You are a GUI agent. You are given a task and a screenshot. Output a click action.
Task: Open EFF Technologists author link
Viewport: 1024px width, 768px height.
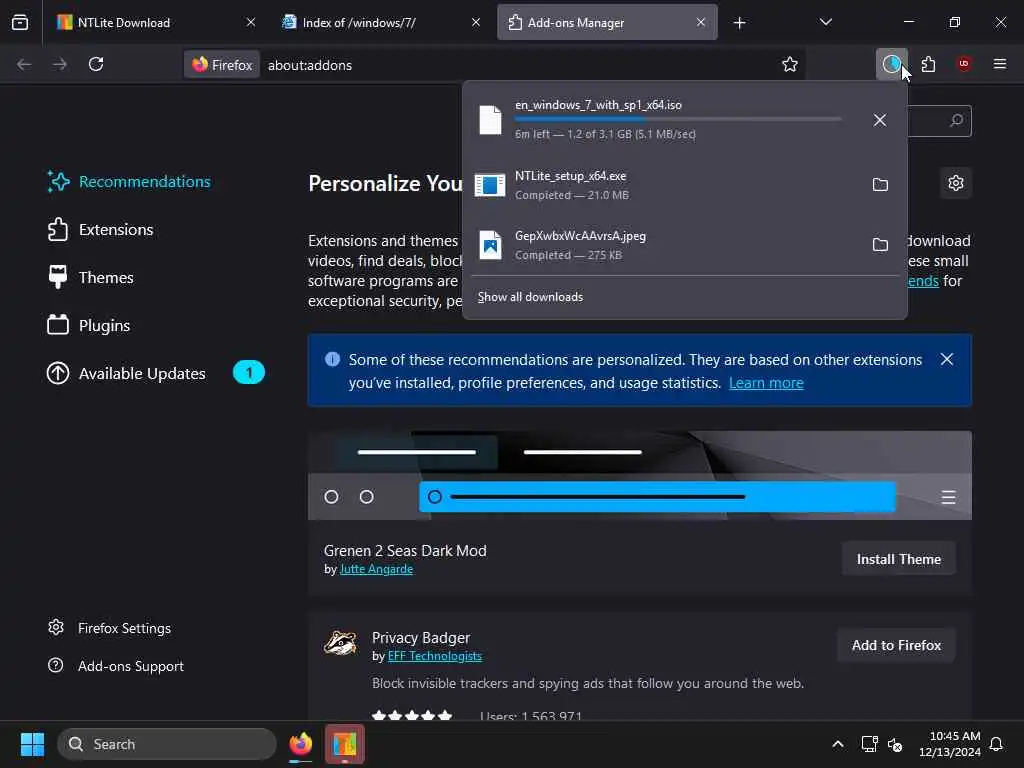434,656
